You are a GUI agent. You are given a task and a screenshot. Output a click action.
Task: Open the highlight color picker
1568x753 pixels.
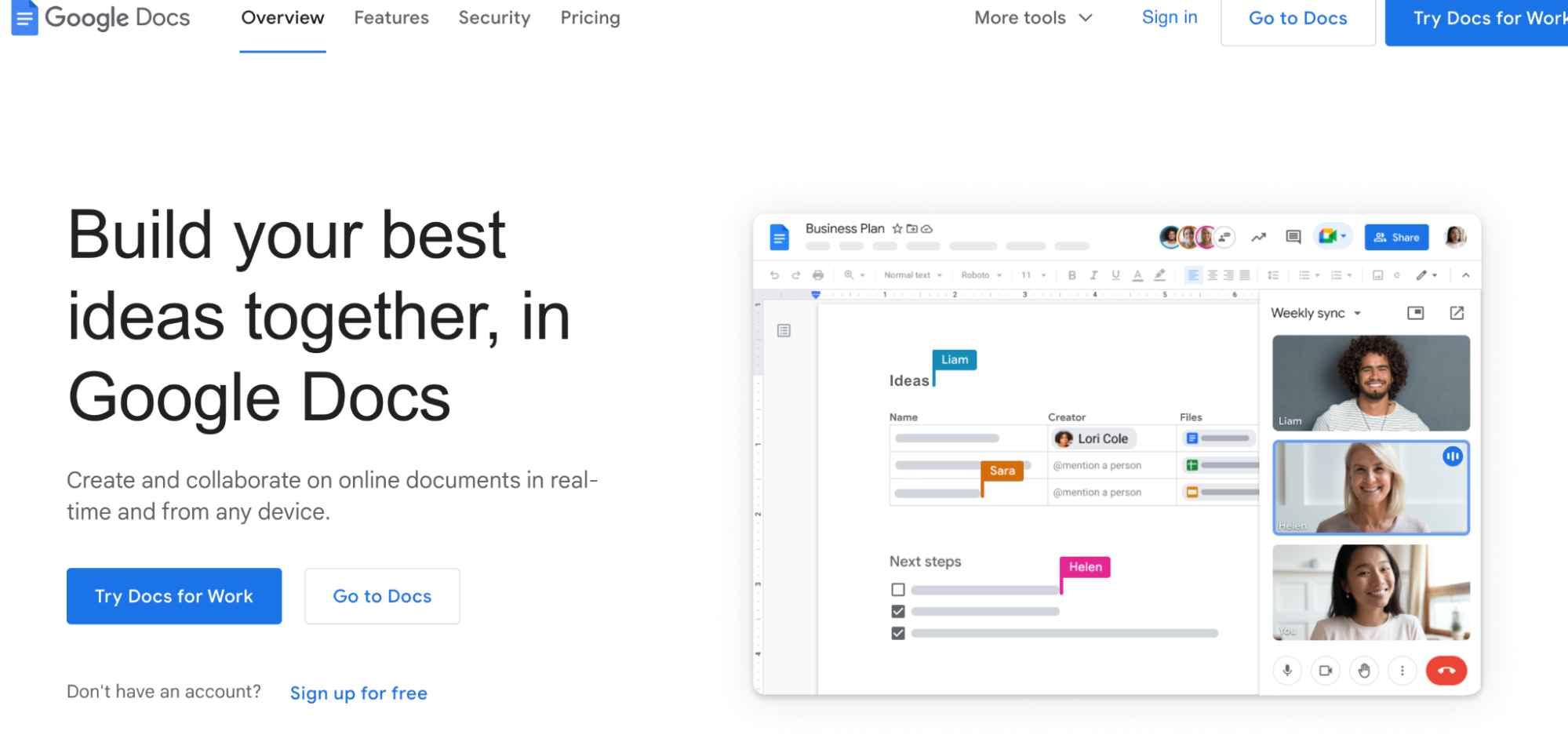pos(1159,275)
